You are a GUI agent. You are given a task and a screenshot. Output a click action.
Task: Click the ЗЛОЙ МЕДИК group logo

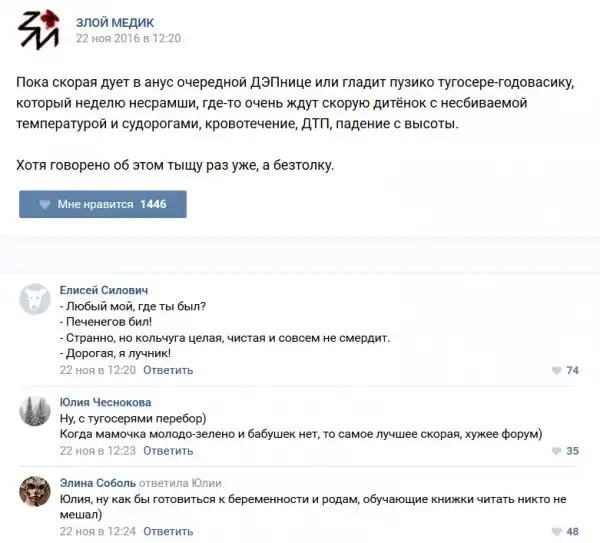click(38, 31)
